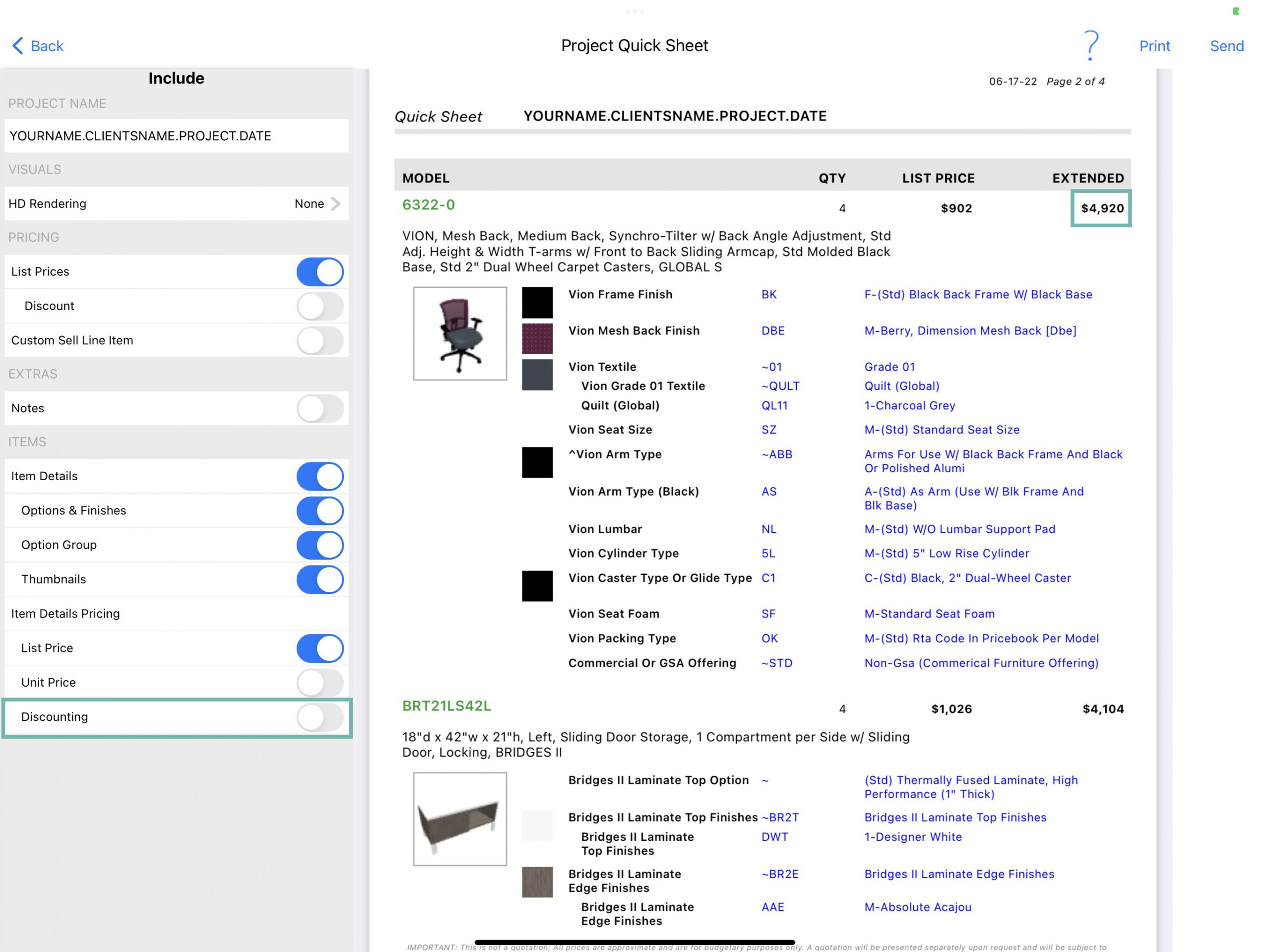
Task: Click the ~BR2T laminate top code
Action: point(780,817)
